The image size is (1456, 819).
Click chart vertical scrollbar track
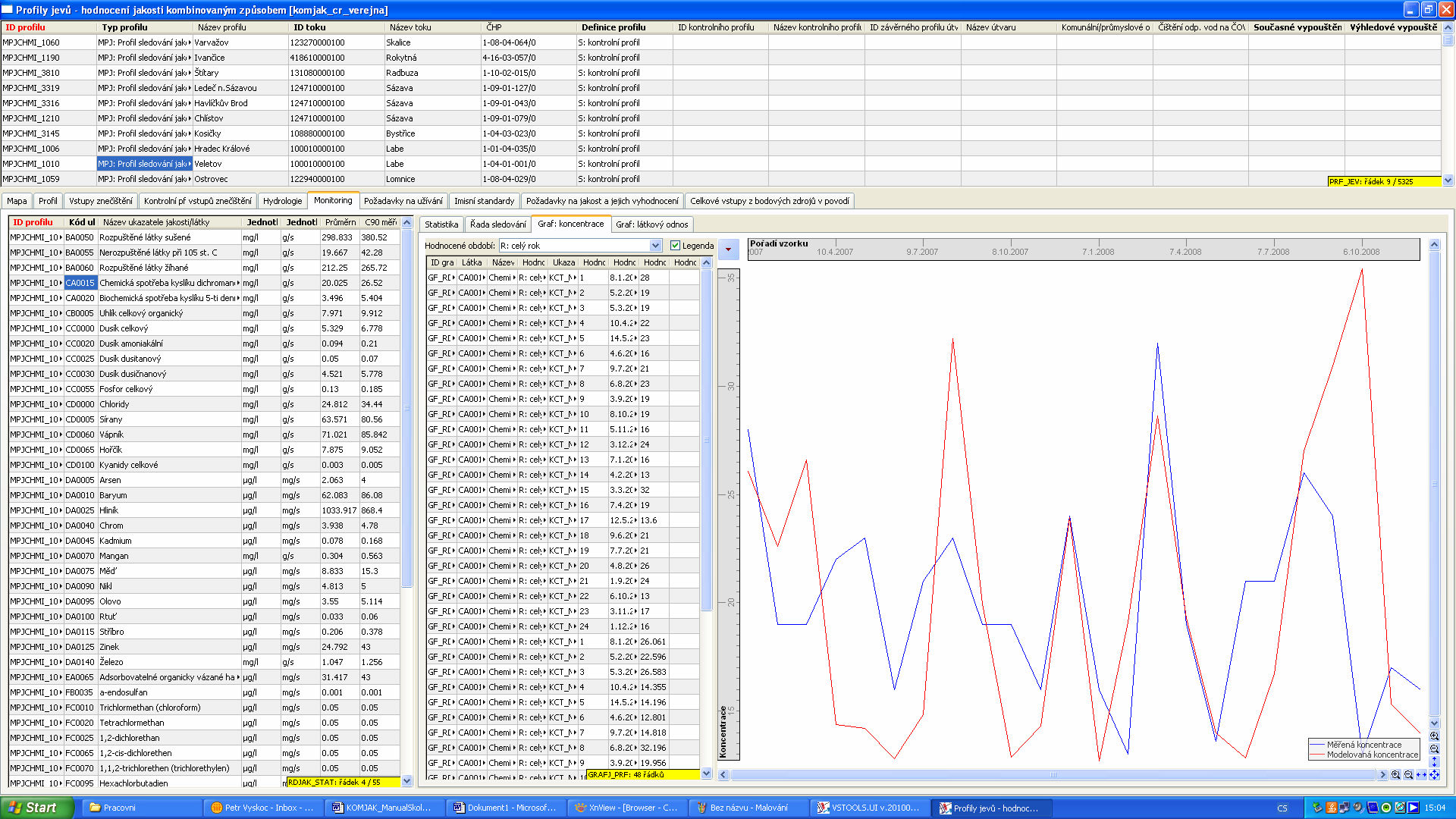pos(1434,485)
